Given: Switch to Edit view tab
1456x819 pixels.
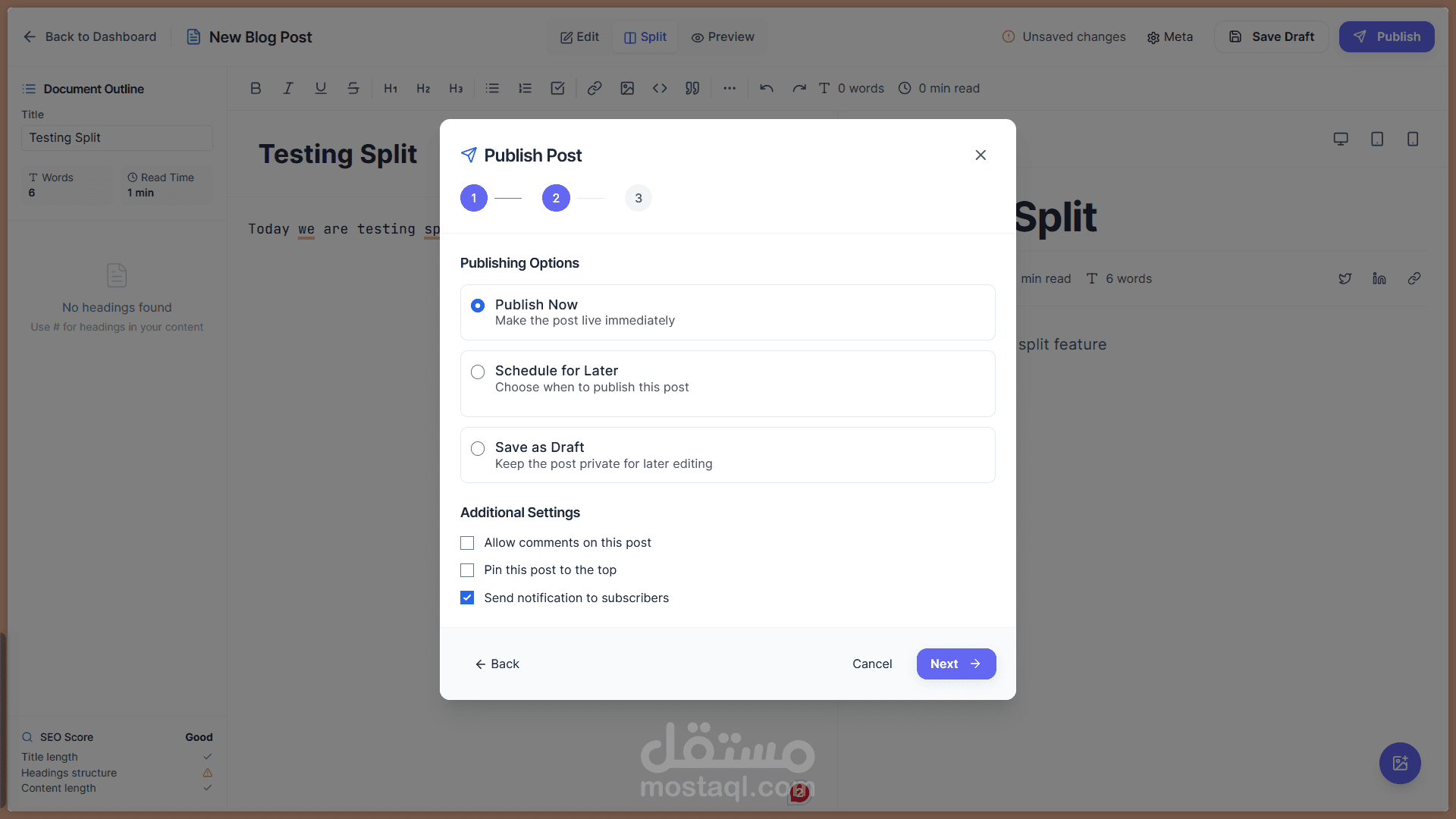Looking at the screenshot, I should [x=579, y=36].
